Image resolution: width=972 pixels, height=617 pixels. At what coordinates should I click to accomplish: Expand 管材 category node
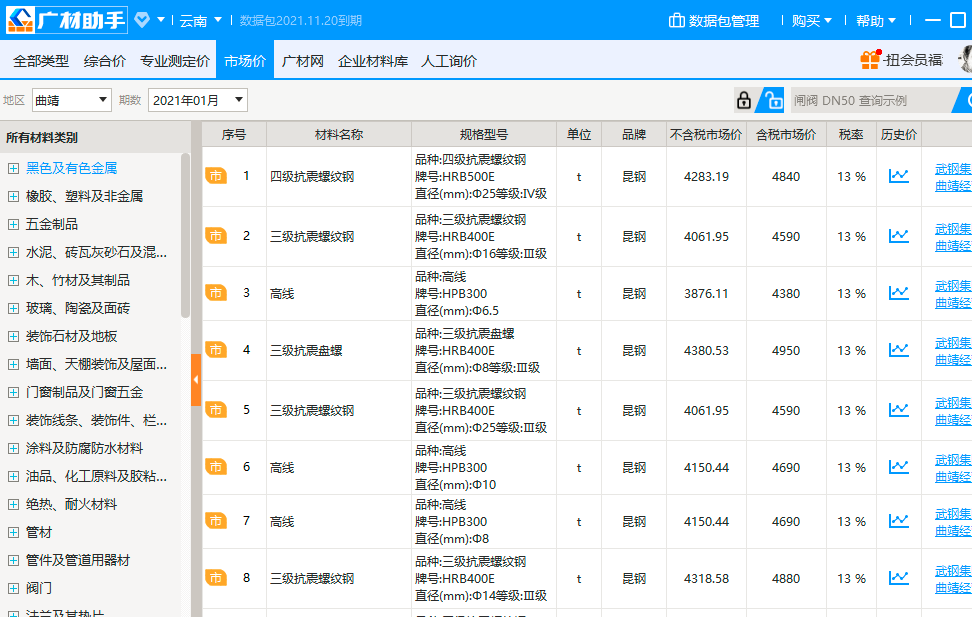13,533
